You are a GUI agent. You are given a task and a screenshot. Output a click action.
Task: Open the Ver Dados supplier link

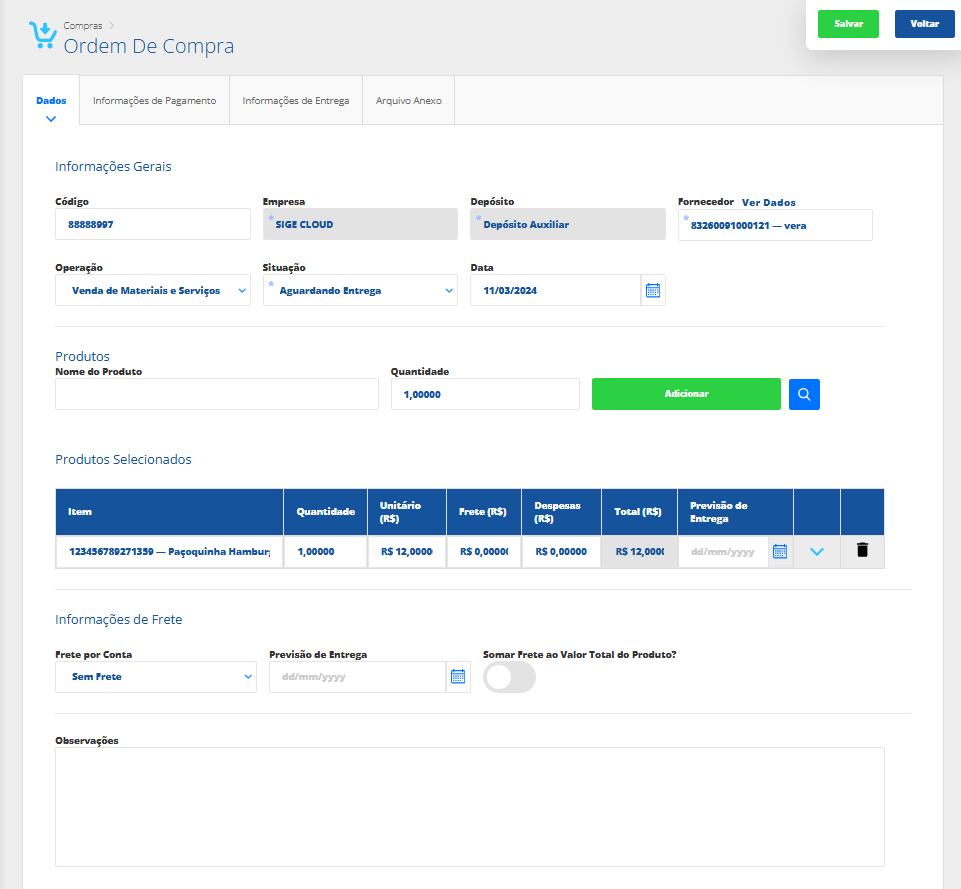point(768,202)
